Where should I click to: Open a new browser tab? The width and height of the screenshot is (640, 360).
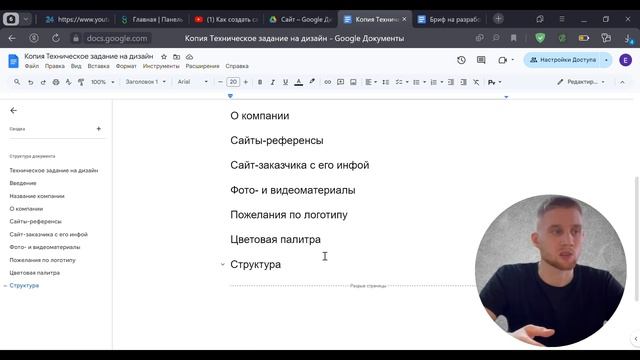pyautogui.click(x=498, y=19)
